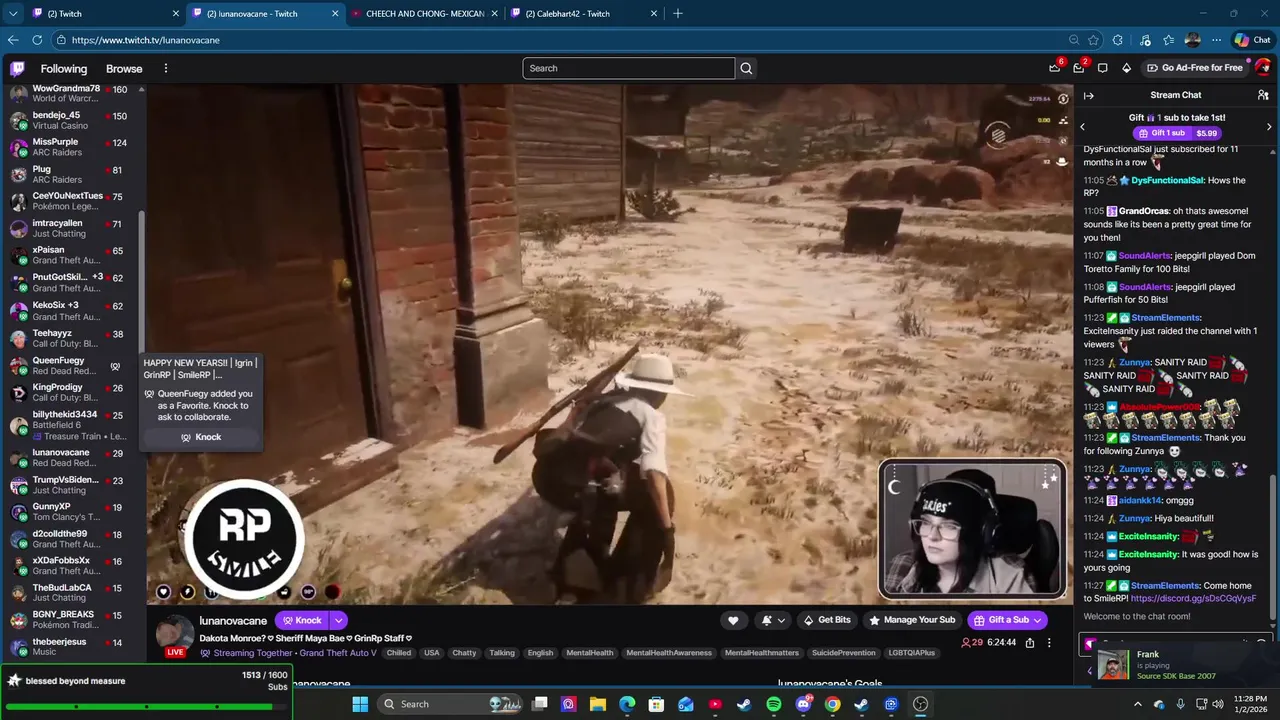Screen dimensions: 1280x720
Task: Click the Get Bits button below video
Action: (x=827, y=620)
